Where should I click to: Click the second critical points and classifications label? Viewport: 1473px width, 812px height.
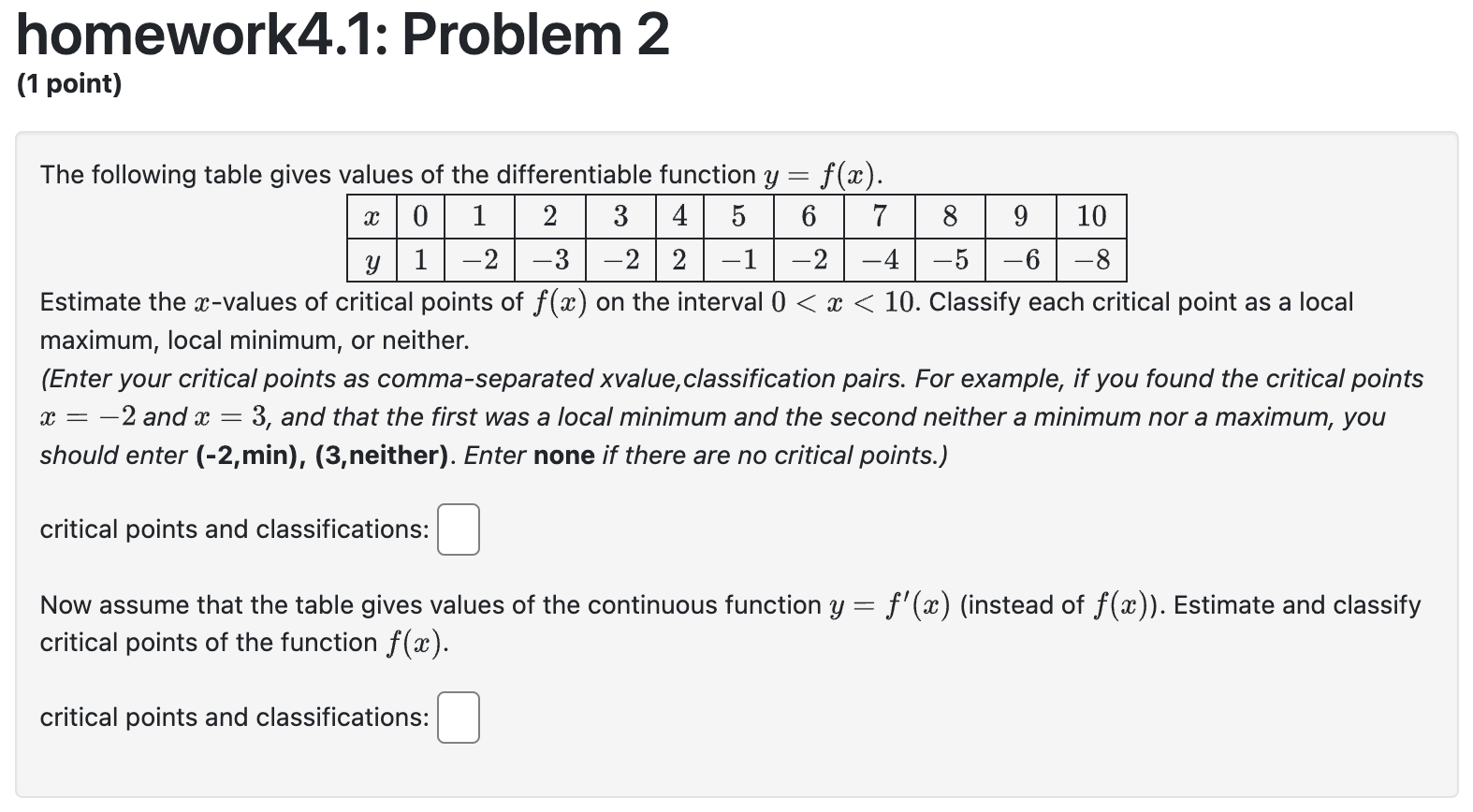pos(235,718)
